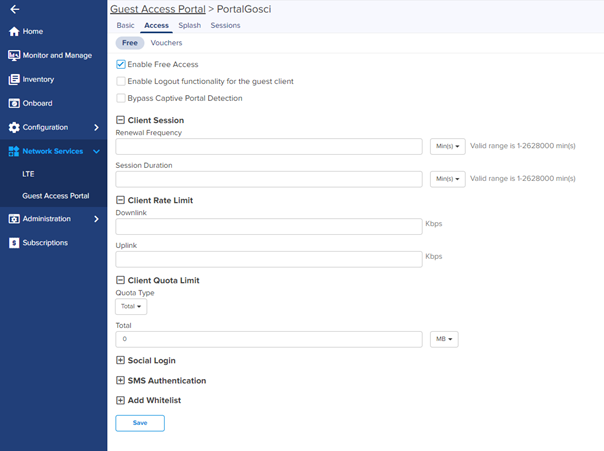
Task: Check Bypass Captive Portal Detection
Action: pos(121,98)
